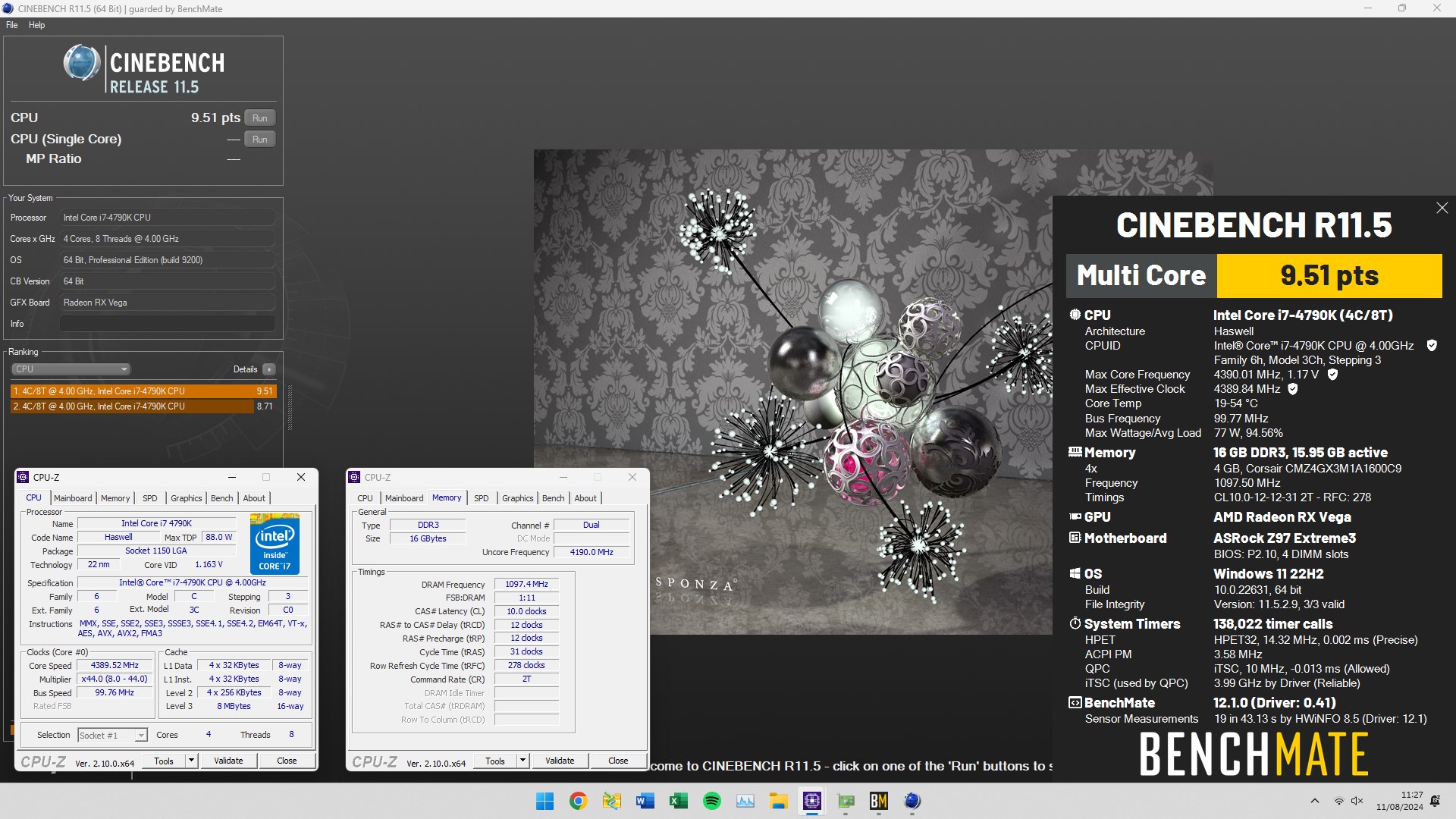This screenshot has width=1456, height=819.
Task: Open Microsoft Excel from taskbar
Action: (x=678, y=801)
